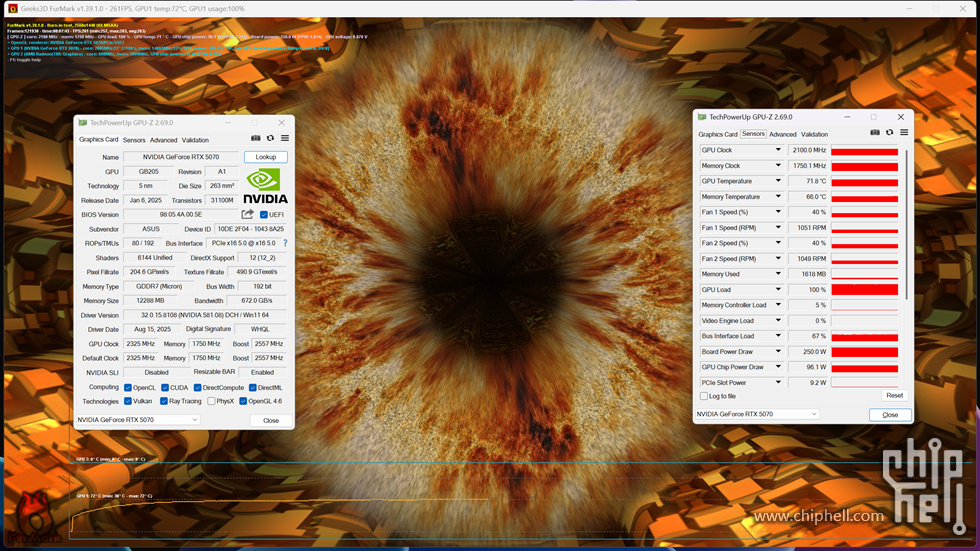Viewport: 980px width, 551px height.
Task: Click the refresh icon in Graphics Card window
Action: coord(270,138)
